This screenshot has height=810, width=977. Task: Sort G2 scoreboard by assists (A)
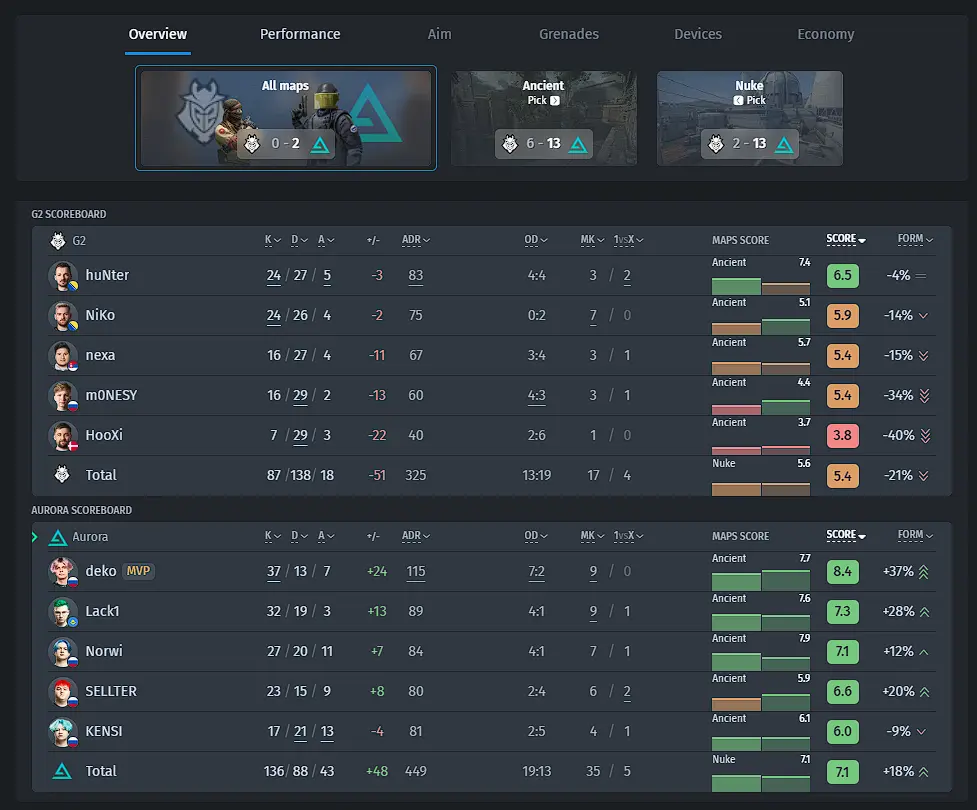pyautogui.click(x=326, y=240)
